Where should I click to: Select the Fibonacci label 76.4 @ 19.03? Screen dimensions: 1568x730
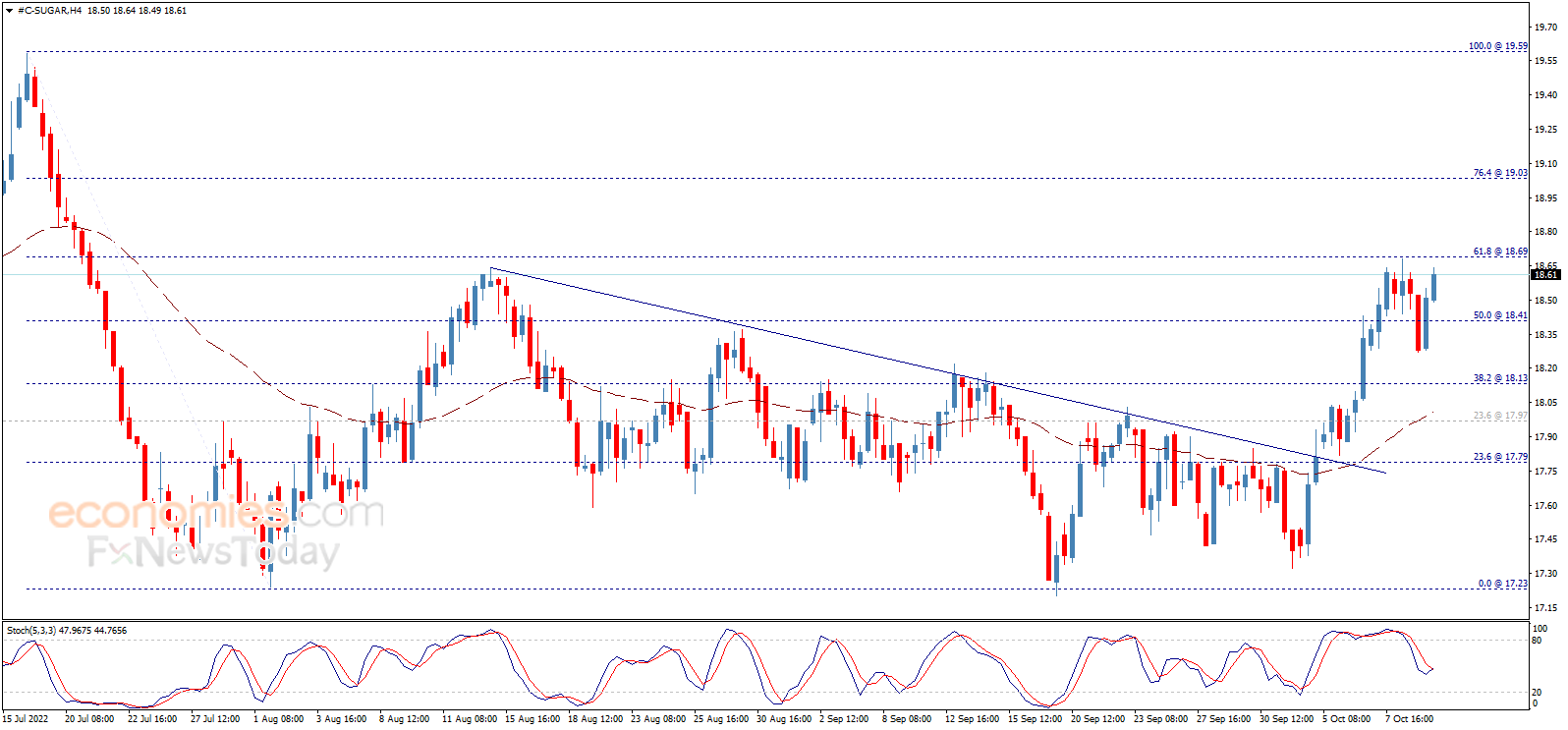point(1499,173)
